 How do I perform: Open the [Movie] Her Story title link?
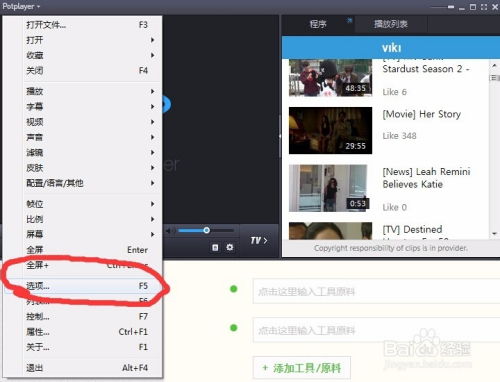click(422, 114)
